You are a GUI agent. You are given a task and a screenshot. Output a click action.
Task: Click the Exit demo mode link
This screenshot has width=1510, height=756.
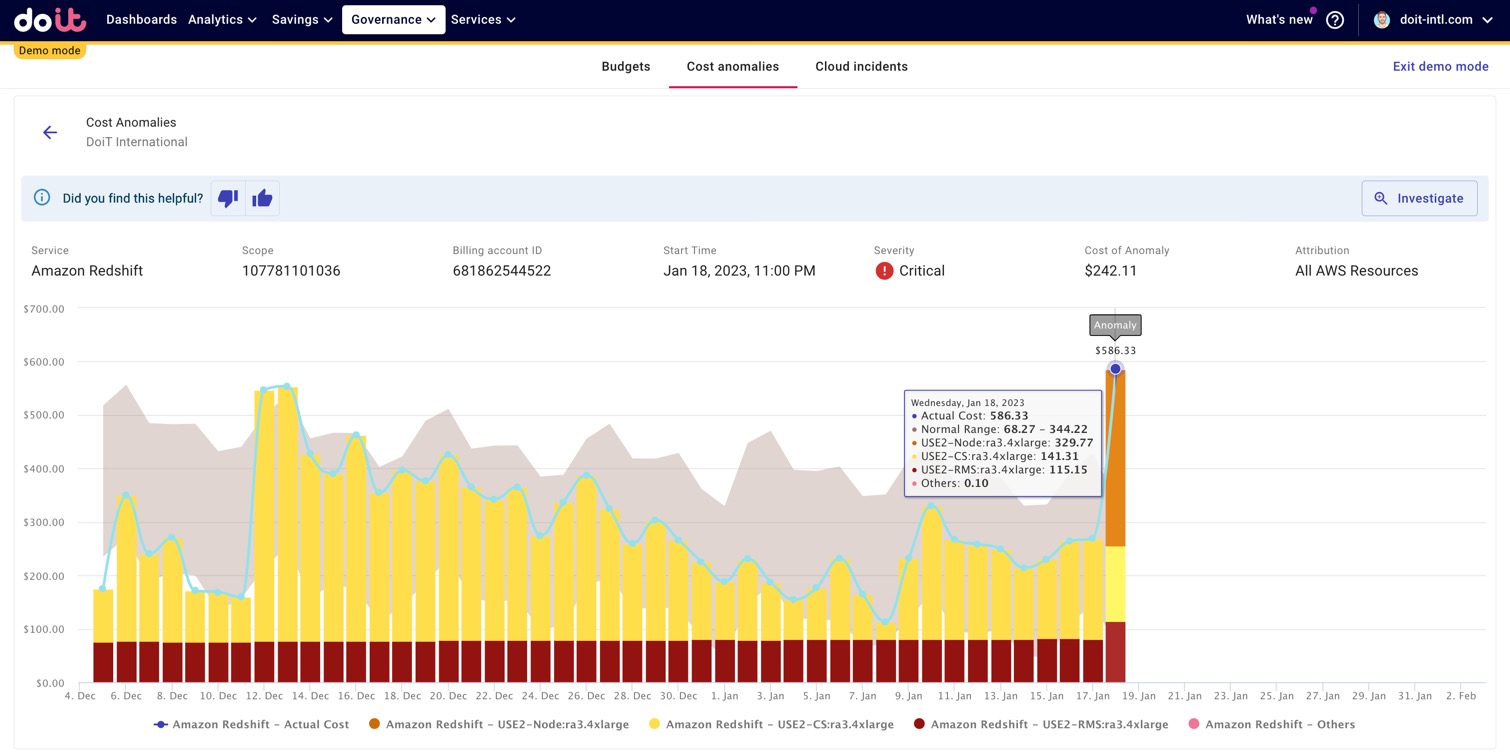point(1440,67)
